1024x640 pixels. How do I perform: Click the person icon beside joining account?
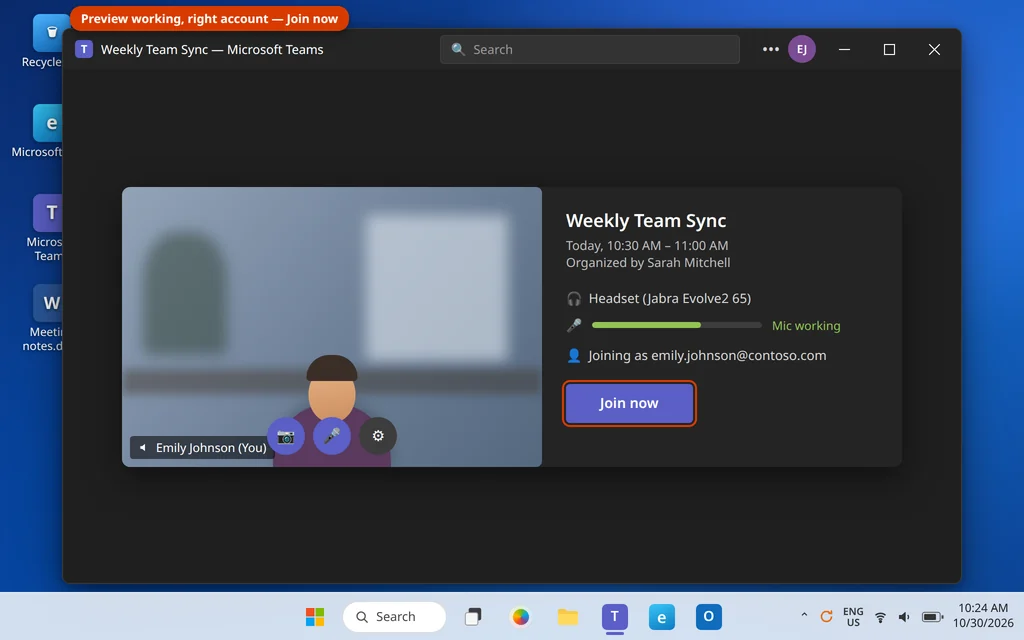point(574,355)
